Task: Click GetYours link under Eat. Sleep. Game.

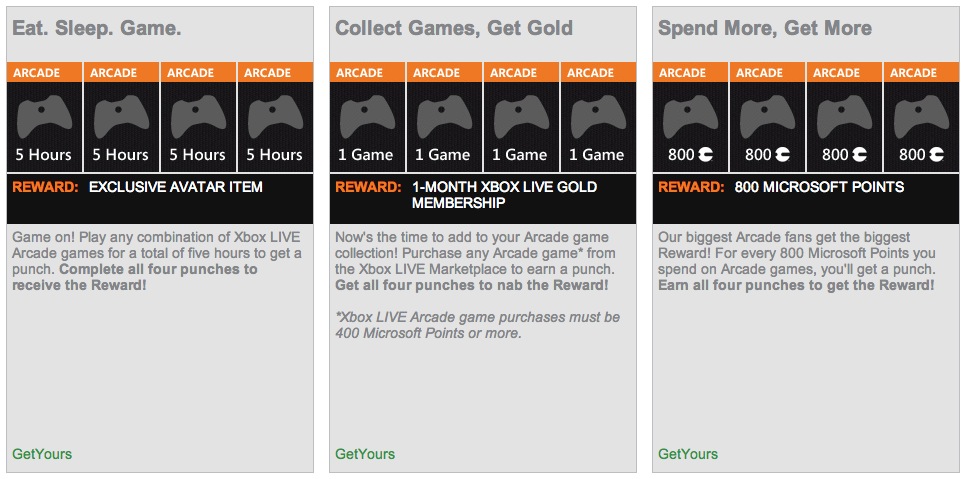Action: 42,454
